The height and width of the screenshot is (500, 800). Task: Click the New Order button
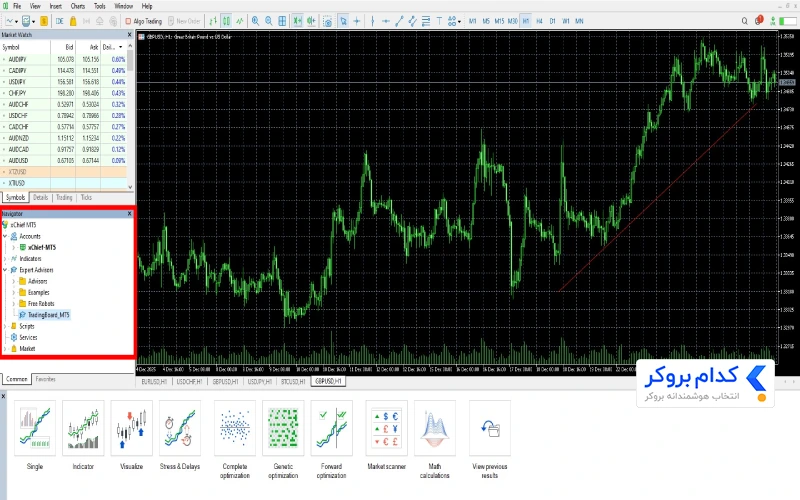pyautogui.click(x=184, y=21)
